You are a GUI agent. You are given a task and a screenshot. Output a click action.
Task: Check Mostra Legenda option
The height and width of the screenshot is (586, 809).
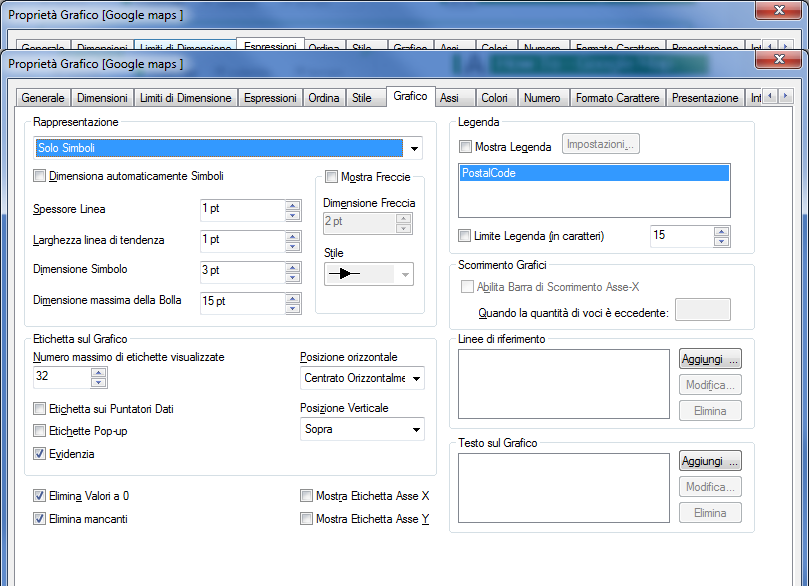(465, 147)
